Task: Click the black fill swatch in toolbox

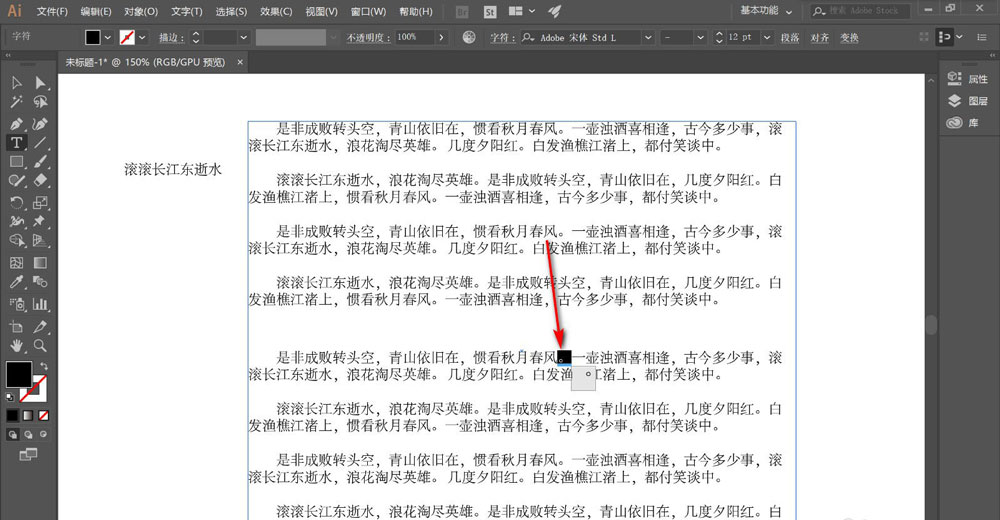Action: pyautogui.click(x=18, y=374)
